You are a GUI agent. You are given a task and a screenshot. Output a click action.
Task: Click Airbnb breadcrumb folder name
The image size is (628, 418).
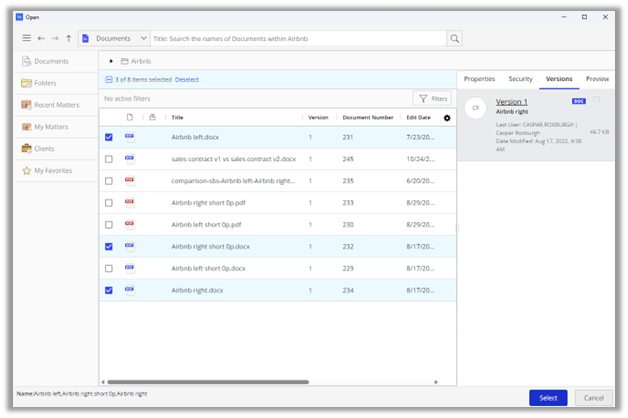pyautogui.click(x=141, y=61)
